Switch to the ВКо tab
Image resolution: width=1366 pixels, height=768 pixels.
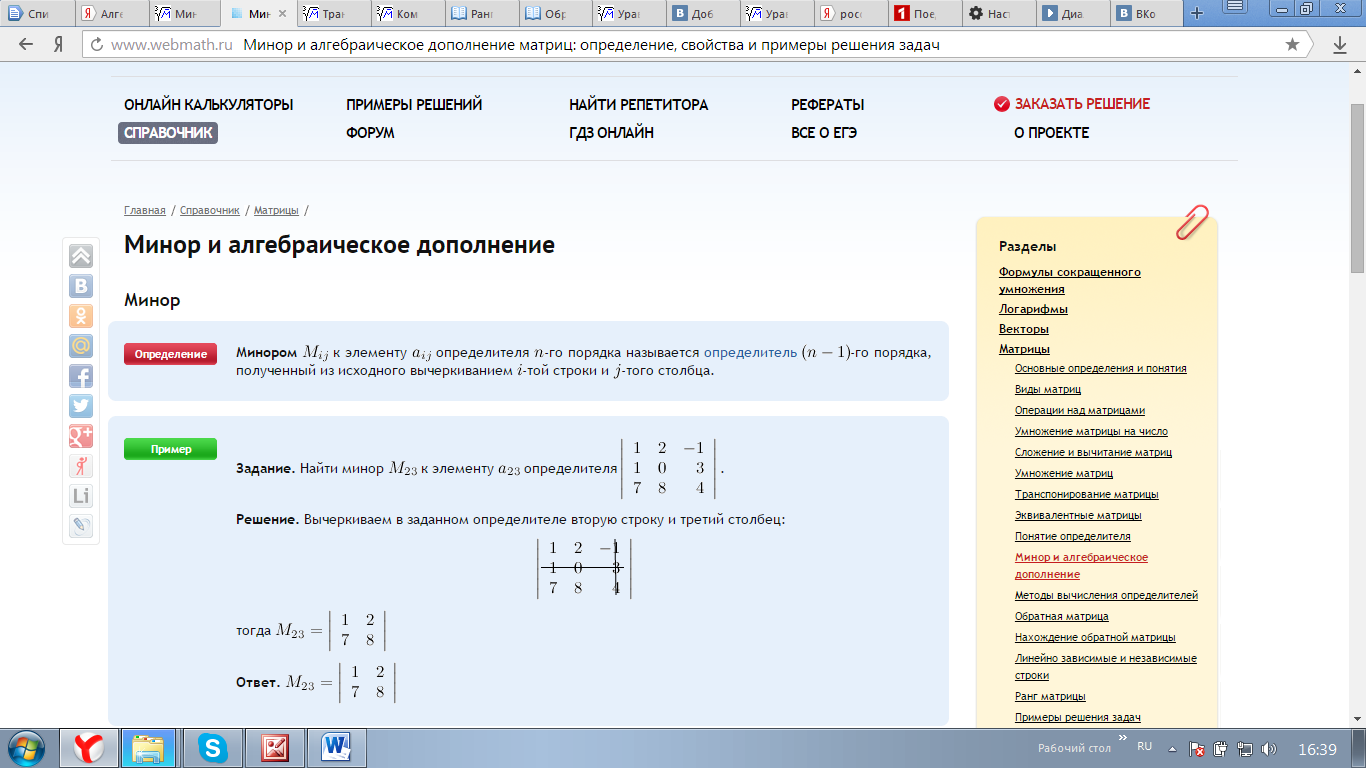click(x=1148, y=14)
